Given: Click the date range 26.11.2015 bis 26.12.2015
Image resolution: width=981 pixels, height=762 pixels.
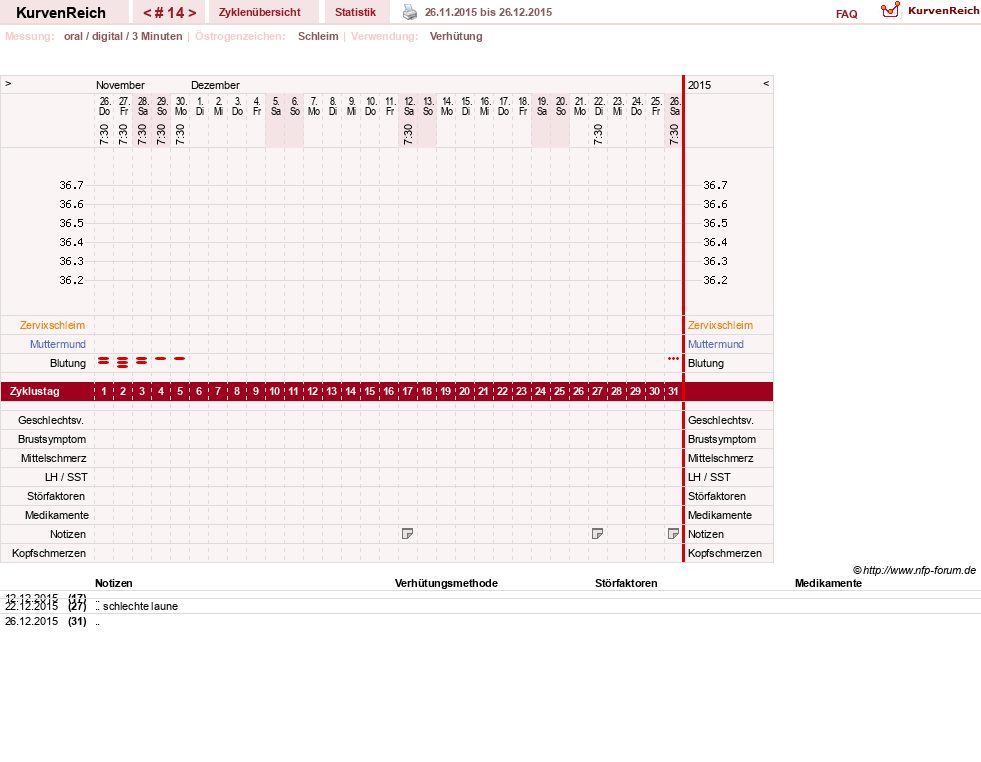Looking at the screenshot, I should click(489, 12).
